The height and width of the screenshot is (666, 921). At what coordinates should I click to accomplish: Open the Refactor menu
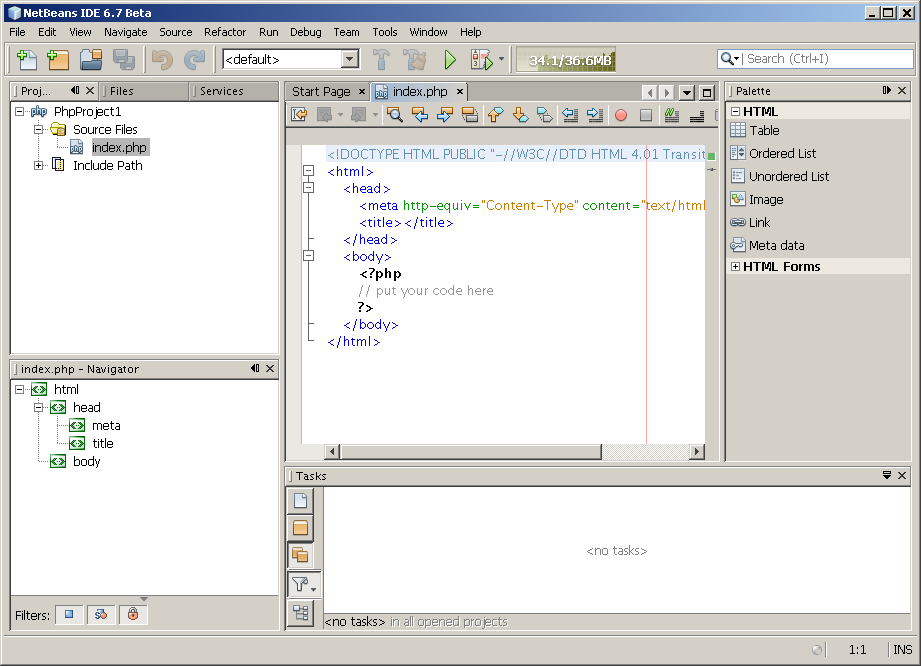pos(224,32)
